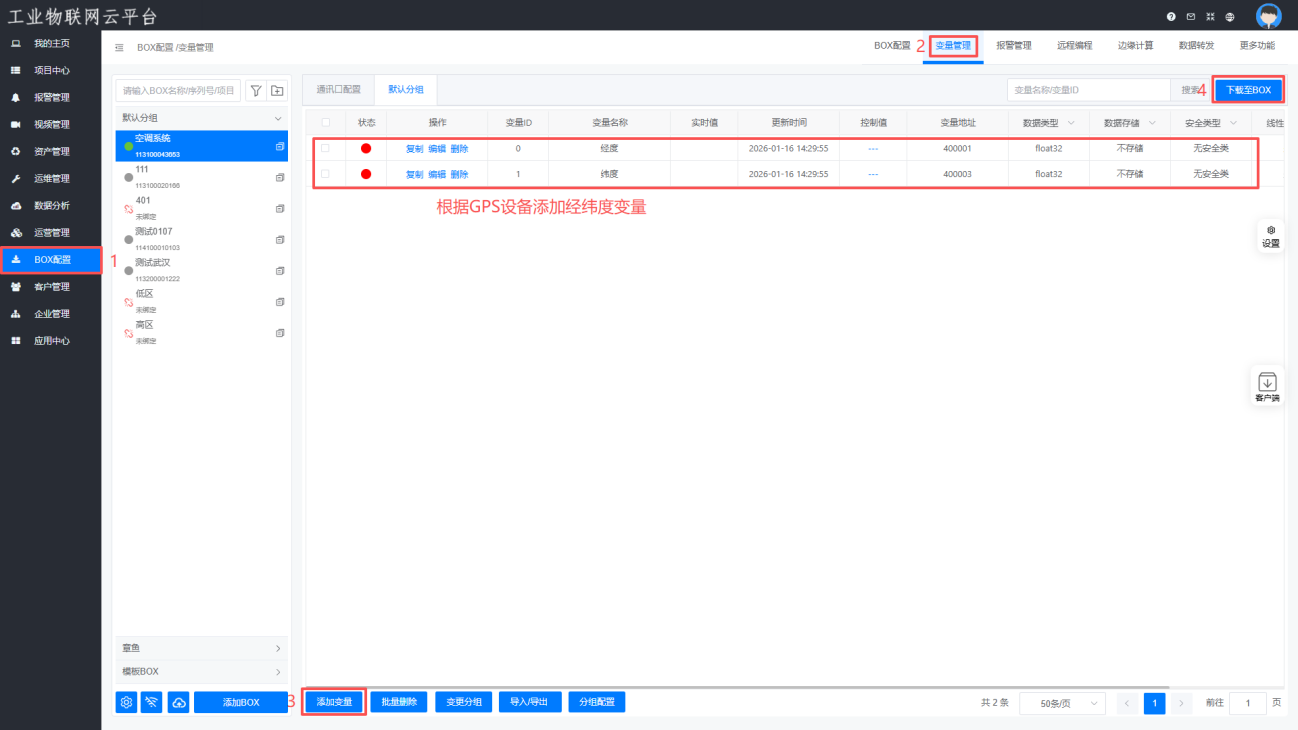Screen dimensions: 1298x730
Task: Click the add group folder icon
Action: point(277,91)
